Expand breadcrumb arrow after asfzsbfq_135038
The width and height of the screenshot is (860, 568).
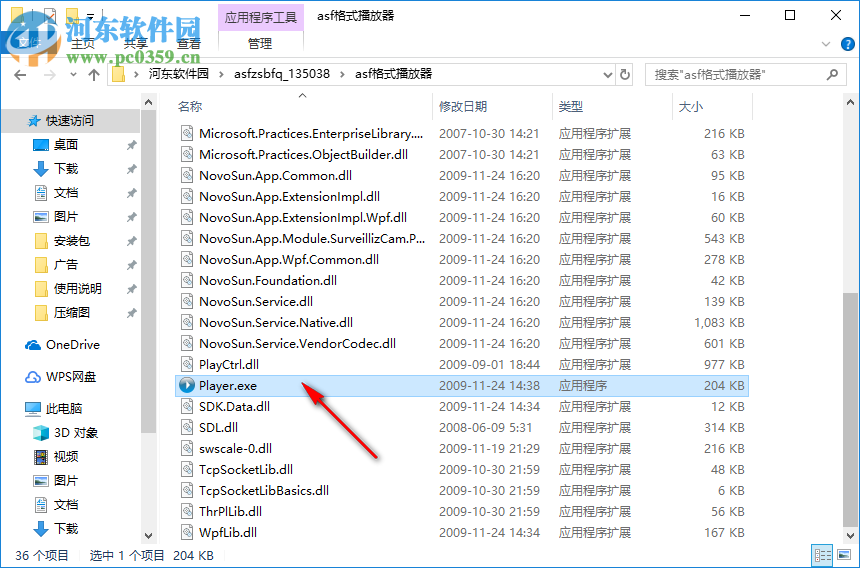click(x=342, y=74)
